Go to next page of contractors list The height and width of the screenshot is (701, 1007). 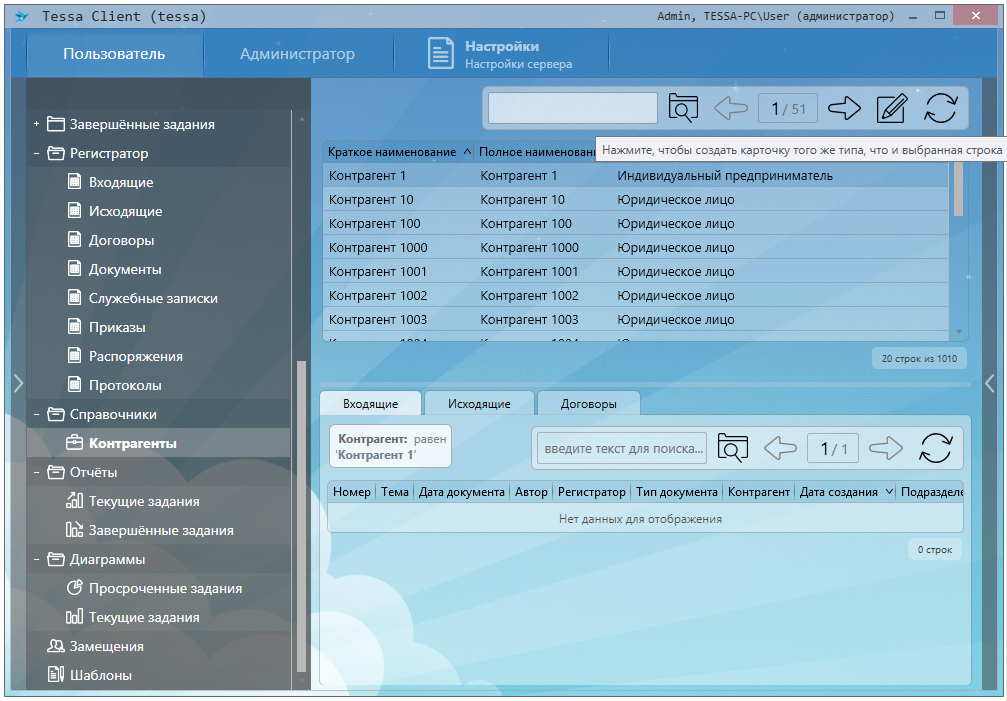pos(844,108)
